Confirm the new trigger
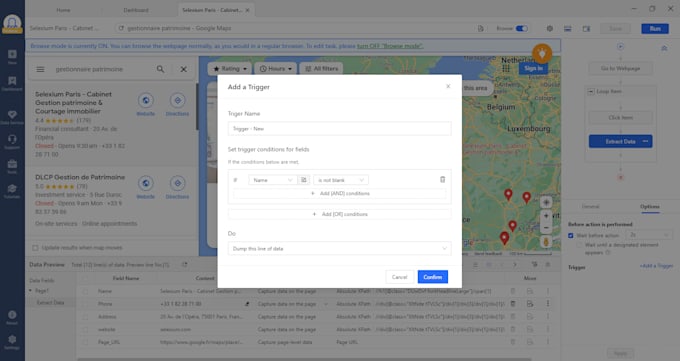 pyautogui.click(x=432, y=277)
